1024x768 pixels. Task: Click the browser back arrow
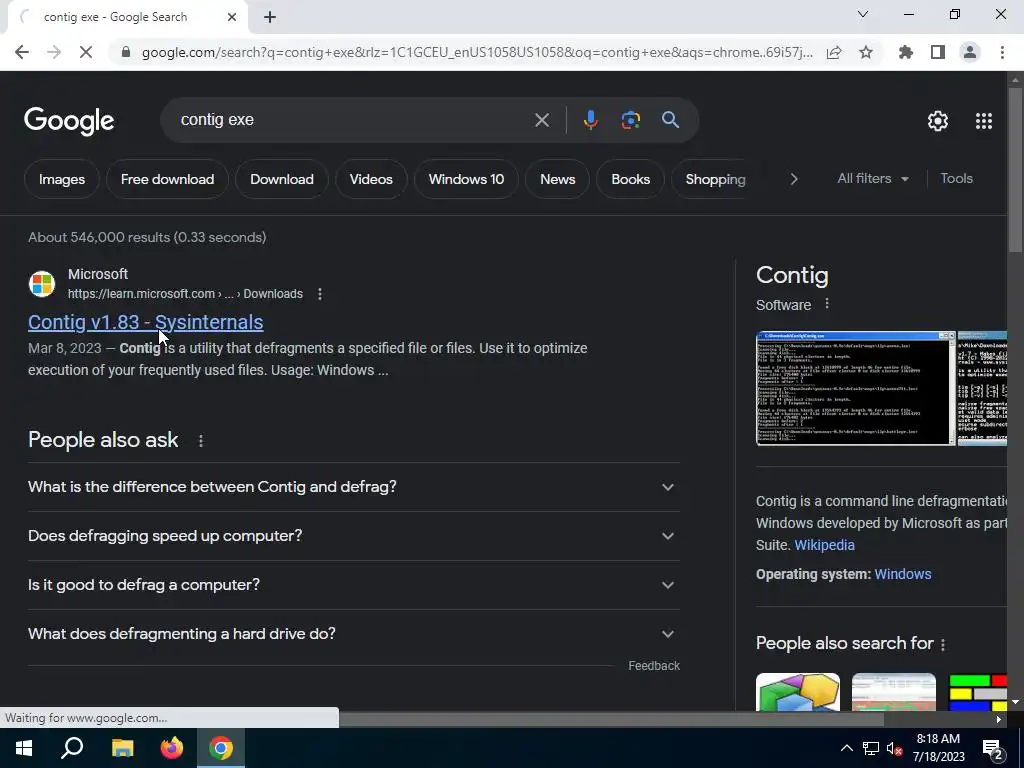[22, 52]
